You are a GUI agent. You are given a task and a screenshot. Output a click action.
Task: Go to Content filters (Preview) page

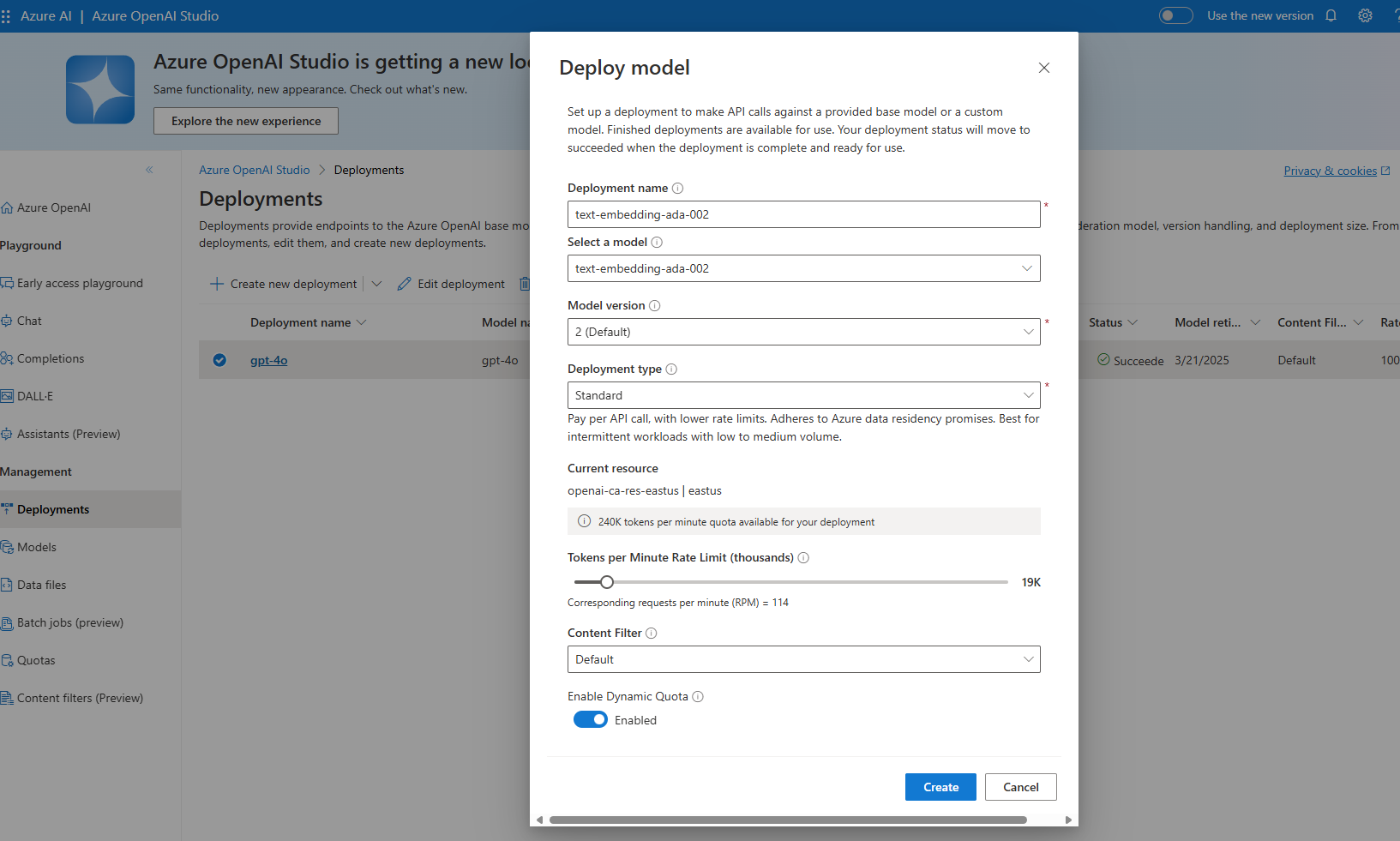80,698
